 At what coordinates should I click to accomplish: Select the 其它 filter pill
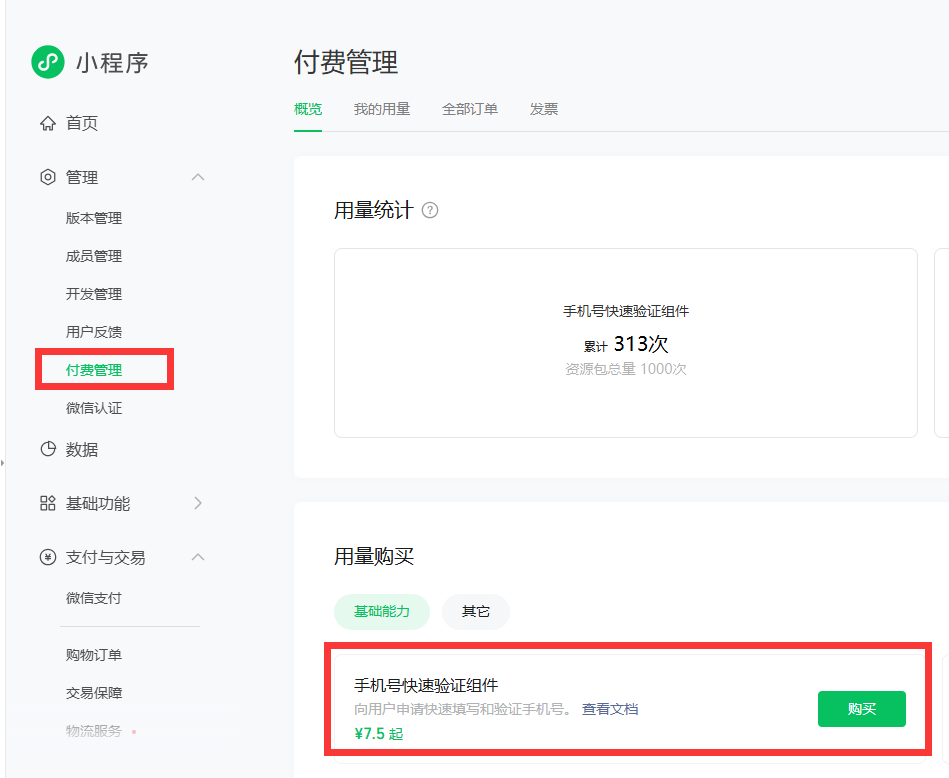(475, 611)
